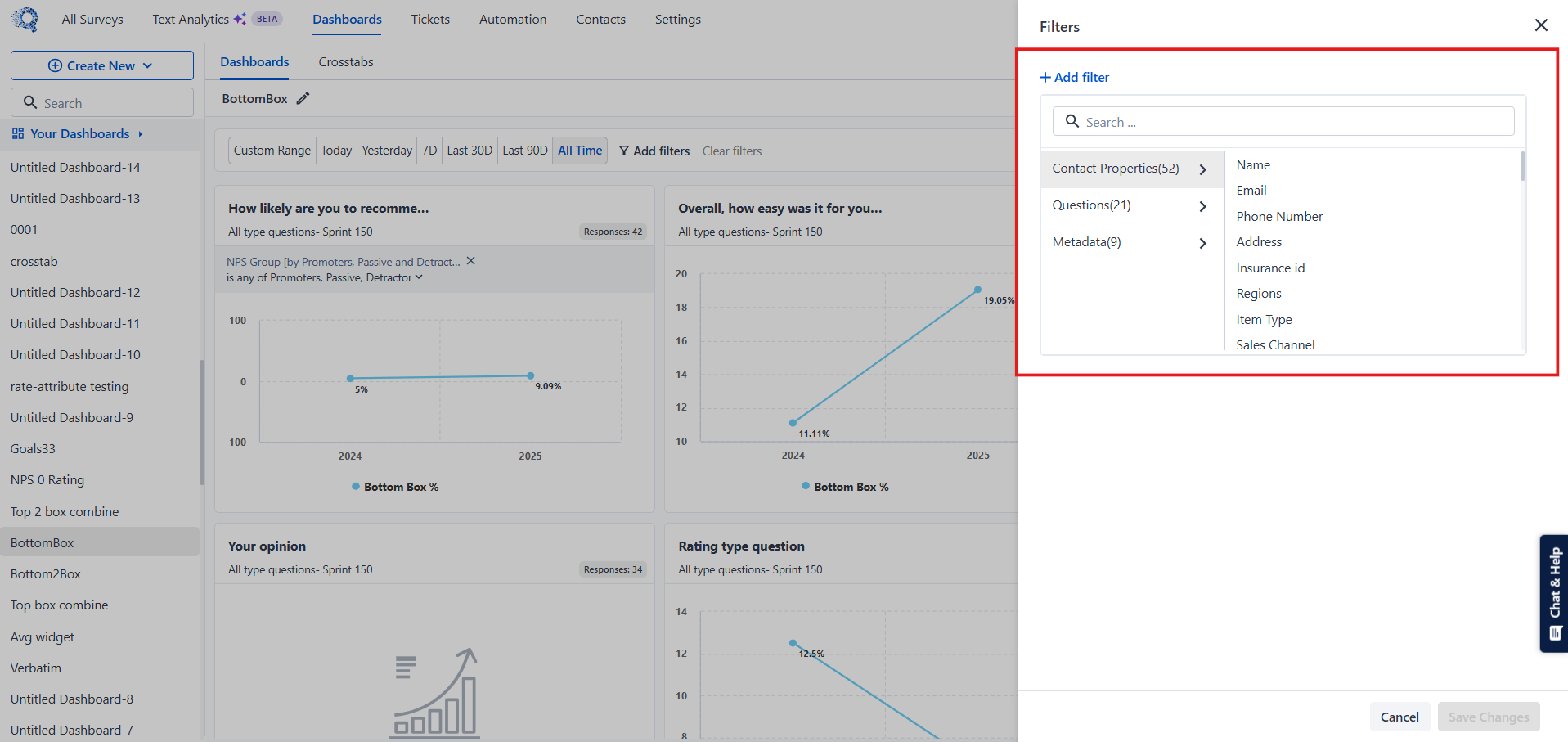
Task: Remove the NPS Group filter with X icon
Action: coord(470,261)
